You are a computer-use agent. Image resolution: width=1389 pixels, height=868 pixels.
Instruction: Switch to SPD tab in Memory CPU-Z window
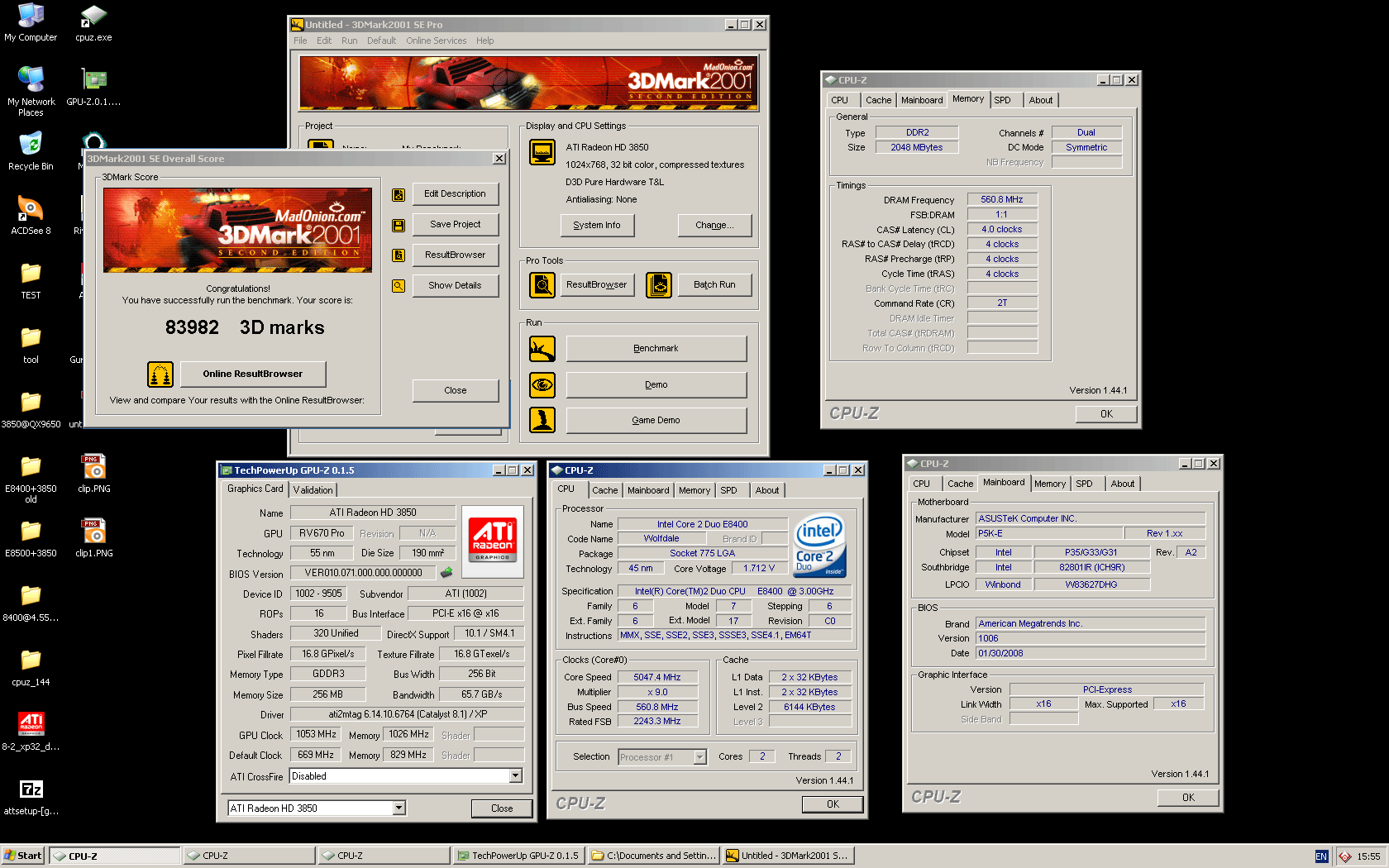coord(1003,100)
